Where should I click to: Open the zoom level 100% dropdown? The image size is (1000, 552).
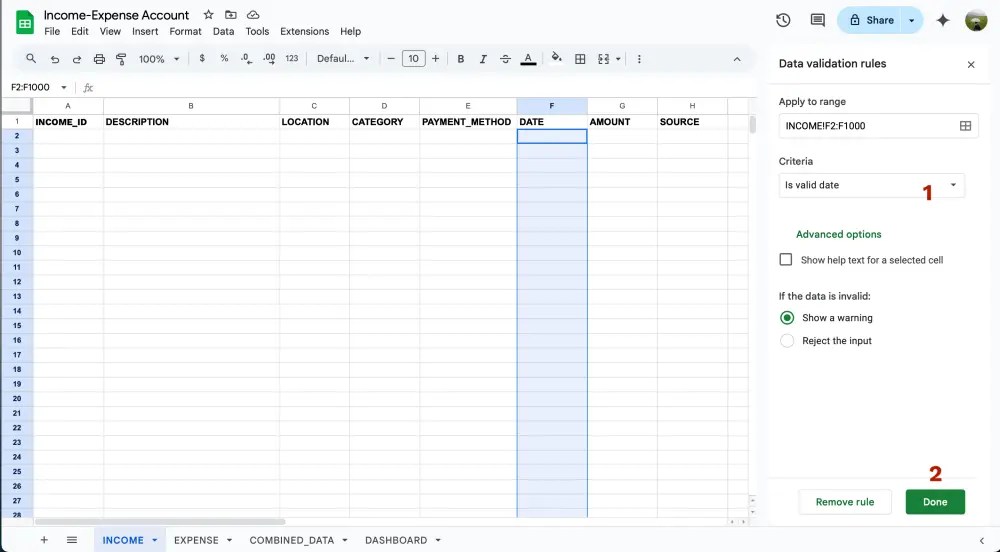tap(158, 59)
